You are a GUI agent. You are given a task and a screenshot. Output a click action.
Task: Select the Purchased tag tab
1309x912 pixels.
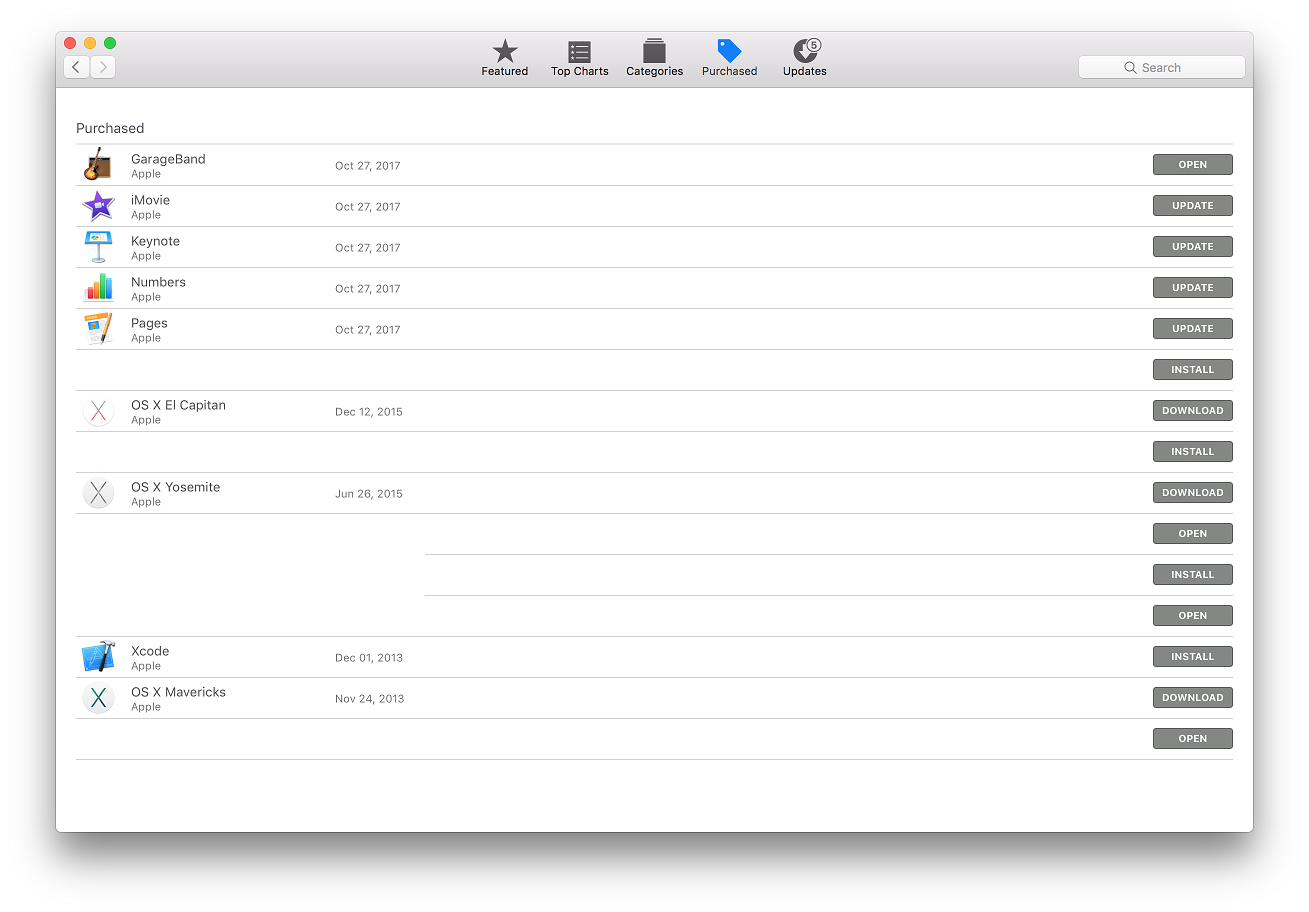(729, 58)
